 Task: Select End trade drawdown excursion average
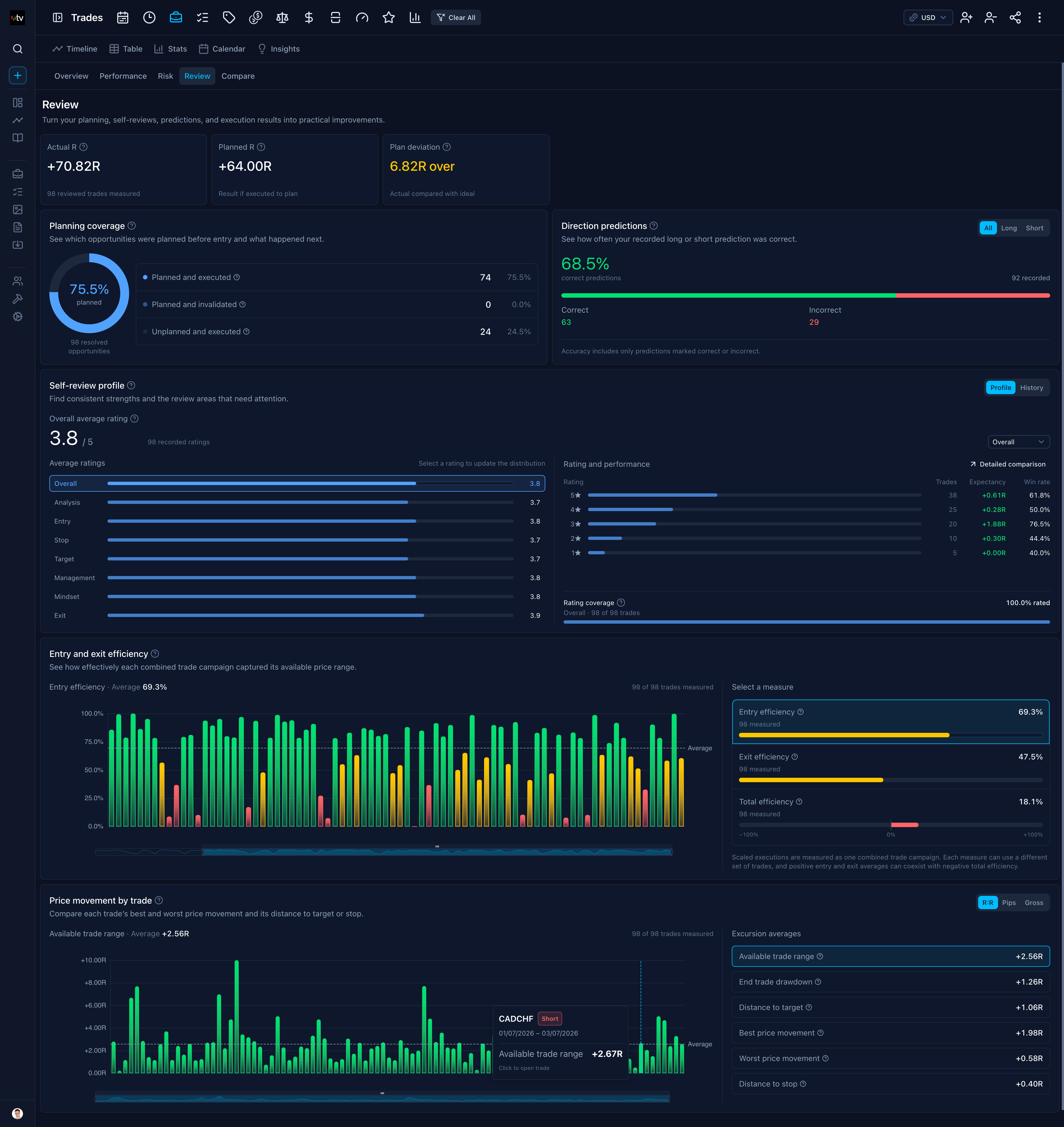click(x=891, y=982)
